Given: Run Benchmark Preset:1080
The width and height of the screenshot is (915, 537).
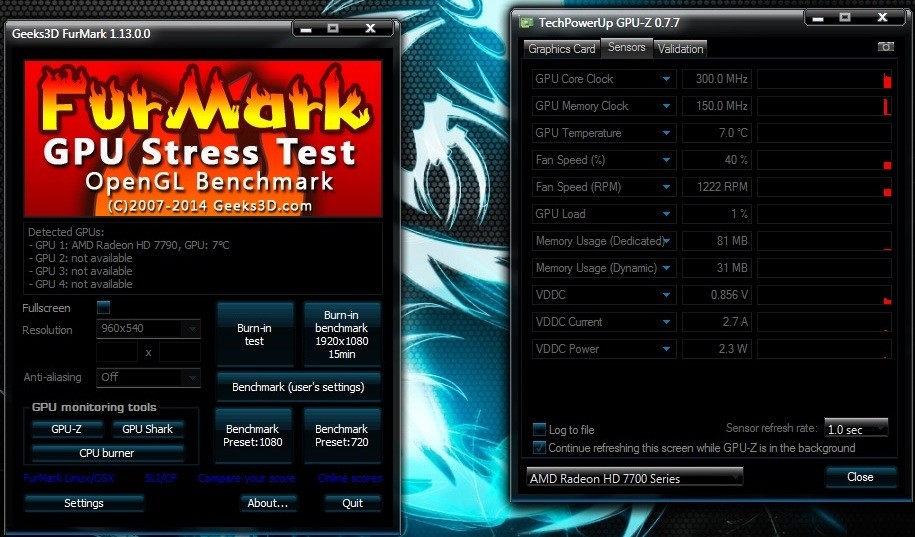Looking at the screenshot, I should coord(253,435).
